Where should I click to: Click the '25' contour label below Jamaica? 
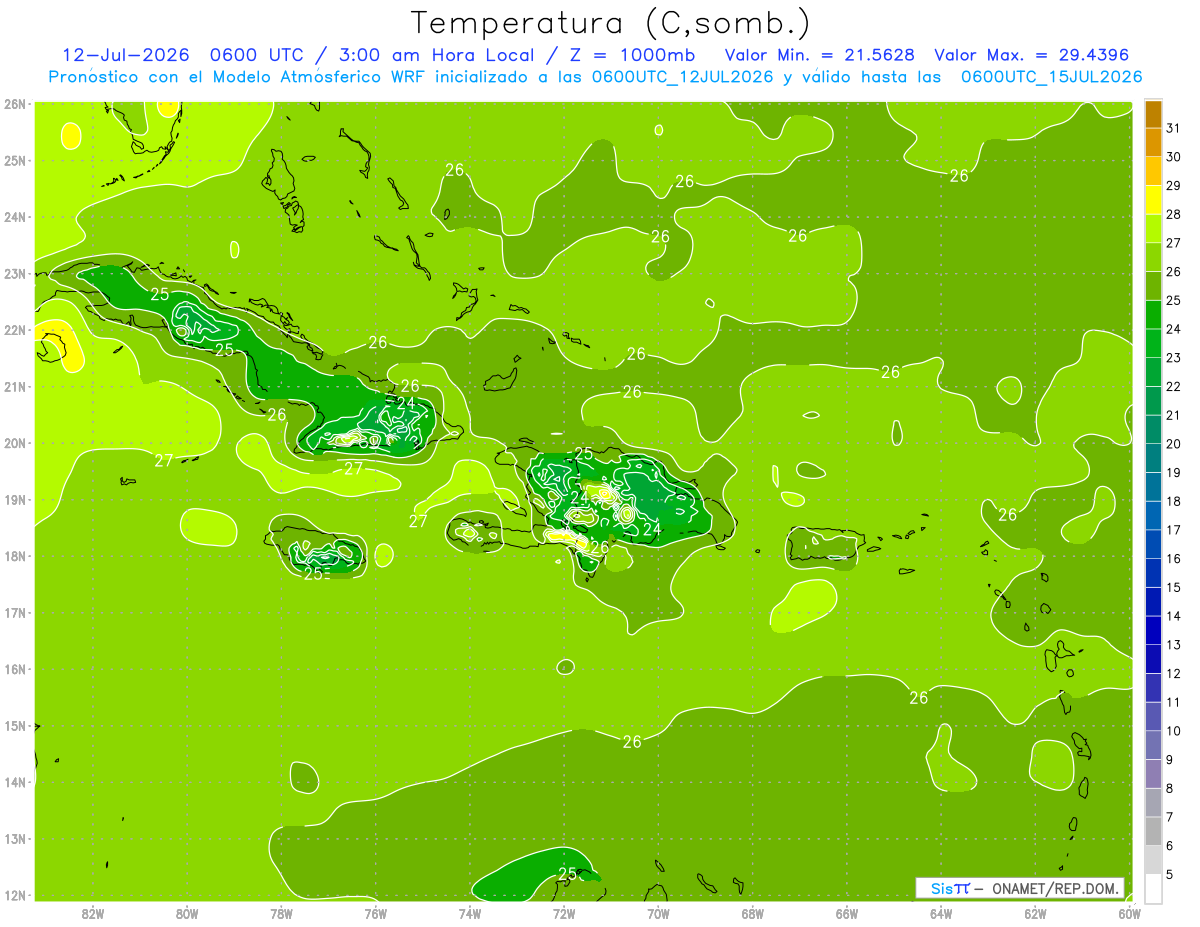(x=314, y=573)
